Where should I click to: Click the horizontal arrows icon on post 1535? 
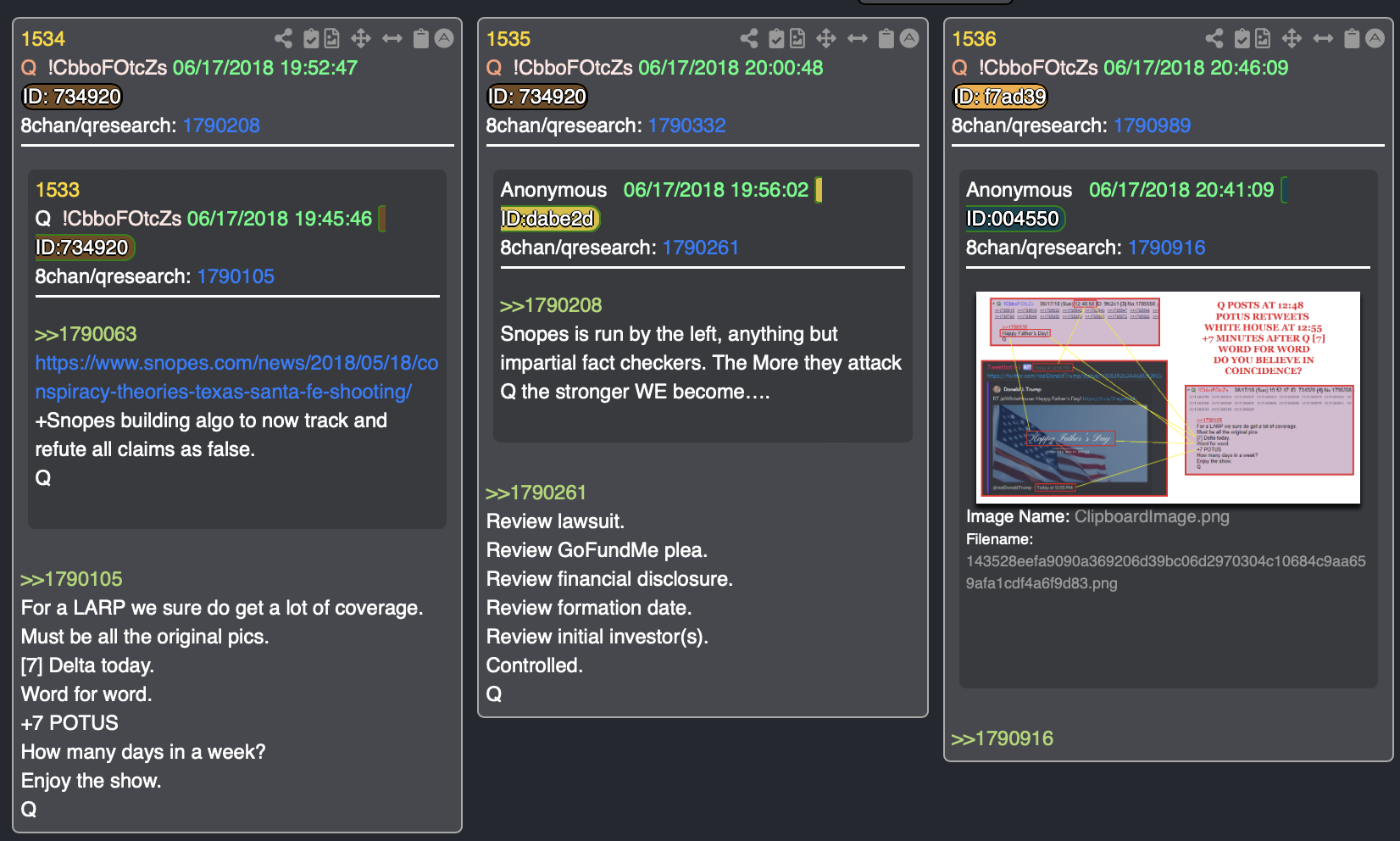click(857, 38)
